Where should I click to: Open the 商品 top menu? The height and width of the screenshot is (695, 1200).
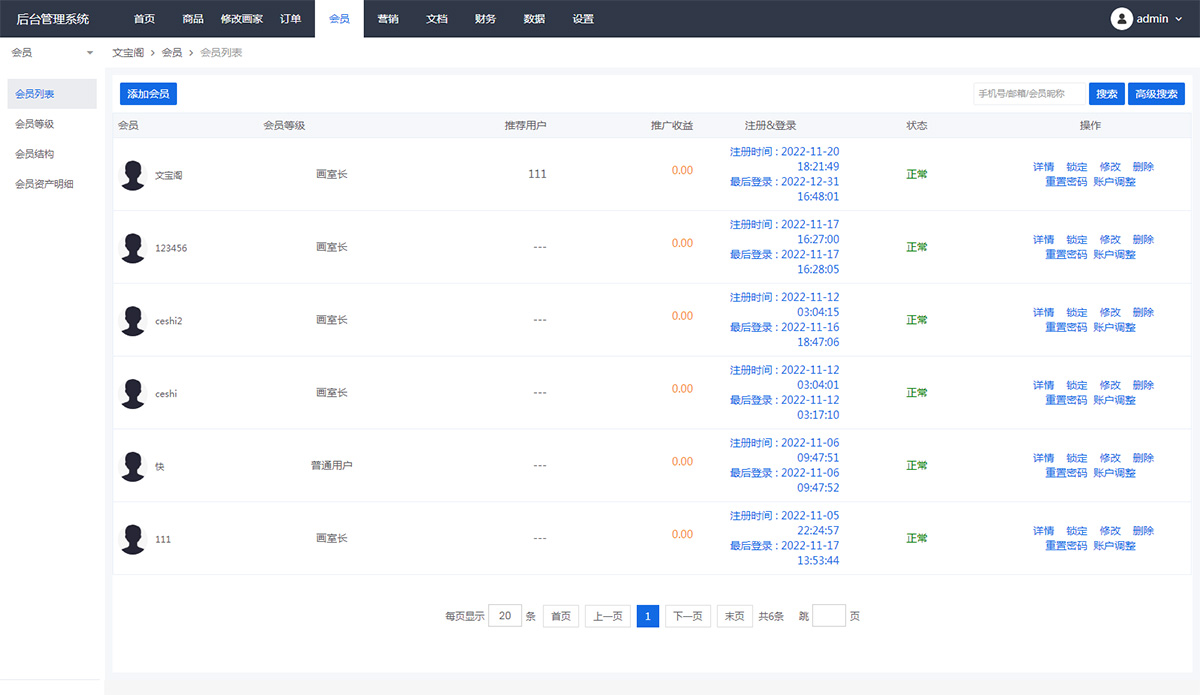[x=193, y=19]
